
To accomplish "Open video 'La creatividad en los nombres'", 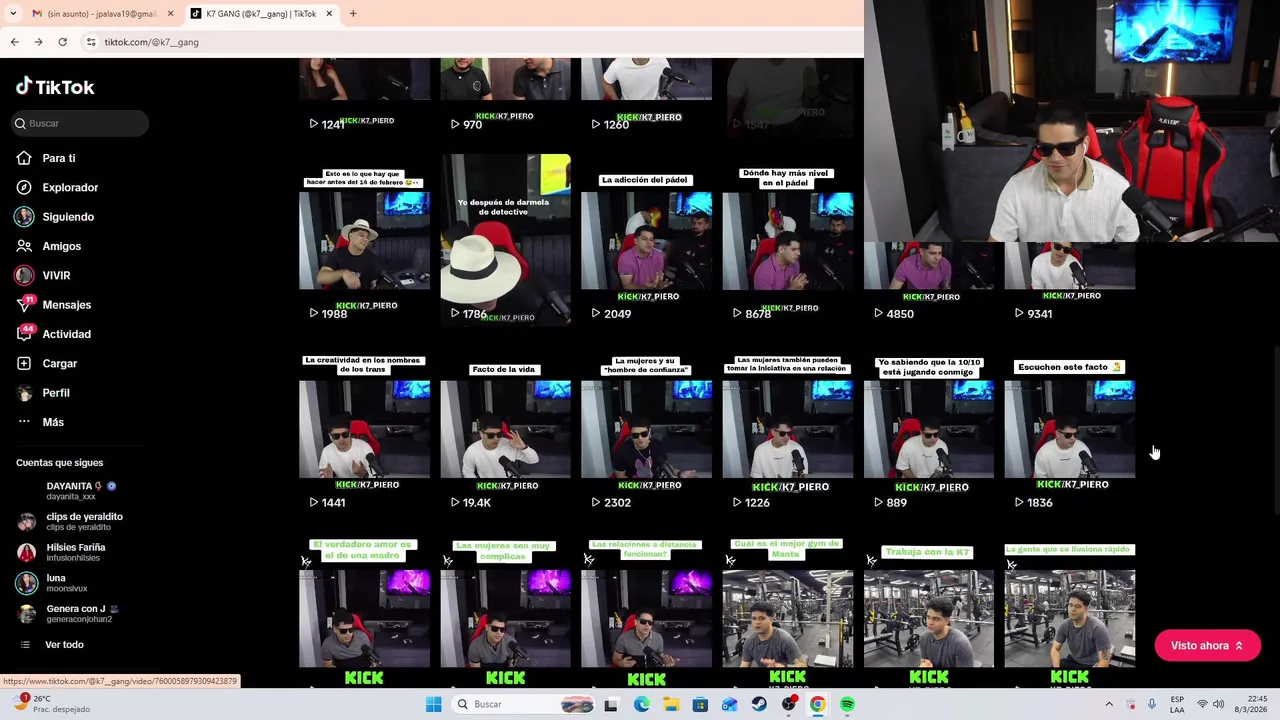I will pyautogui.click(x=364, y=429).
